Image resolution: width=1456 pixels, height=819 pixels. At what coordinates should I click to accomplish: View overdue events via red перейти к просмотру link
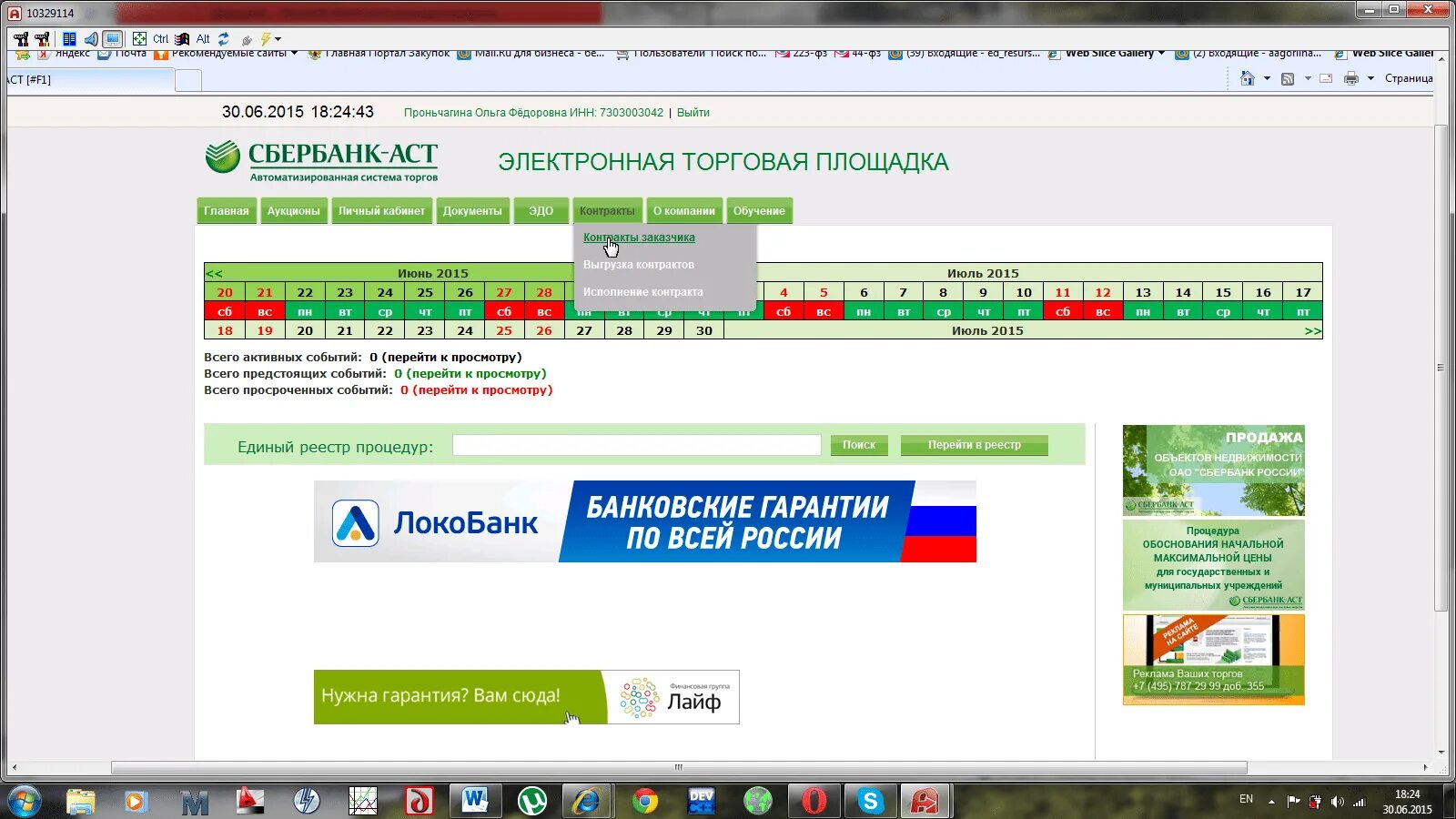tap(483, 390)
